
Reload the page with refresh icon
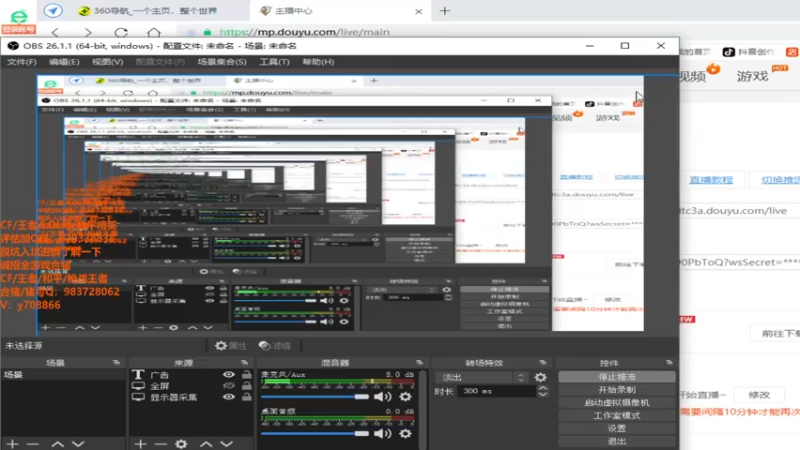click(x=121, y=33)
